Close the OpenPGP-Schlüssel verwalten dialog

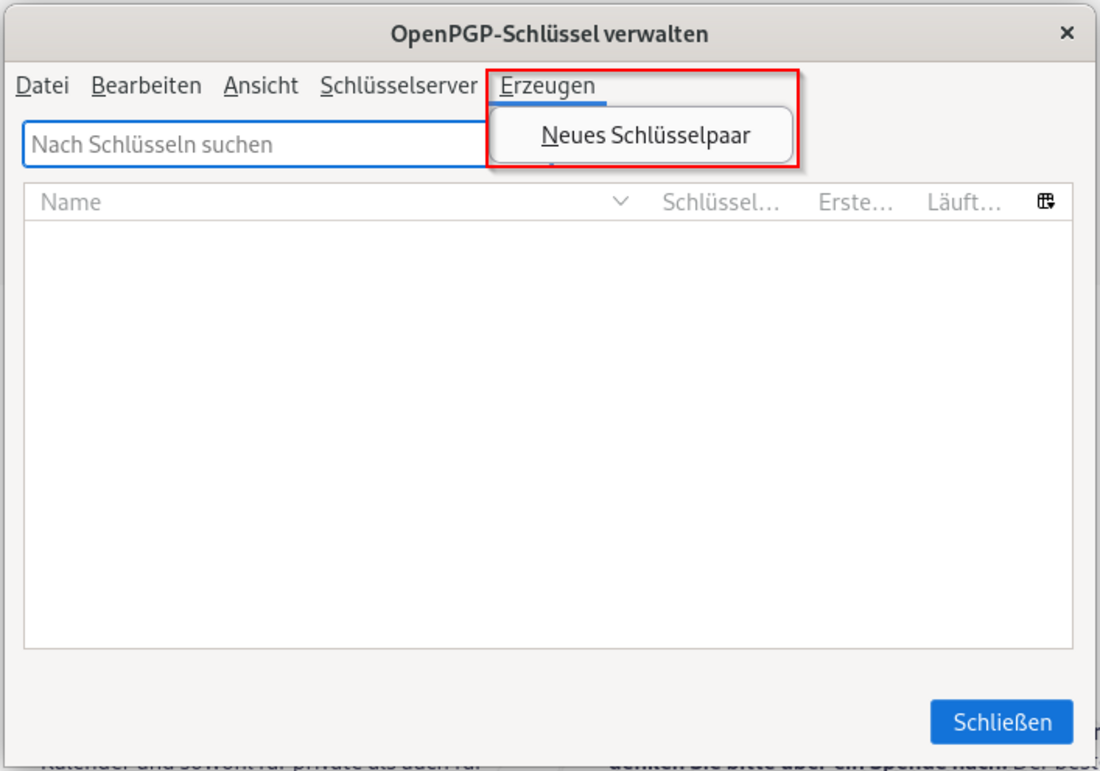(x=1067, y=33)
